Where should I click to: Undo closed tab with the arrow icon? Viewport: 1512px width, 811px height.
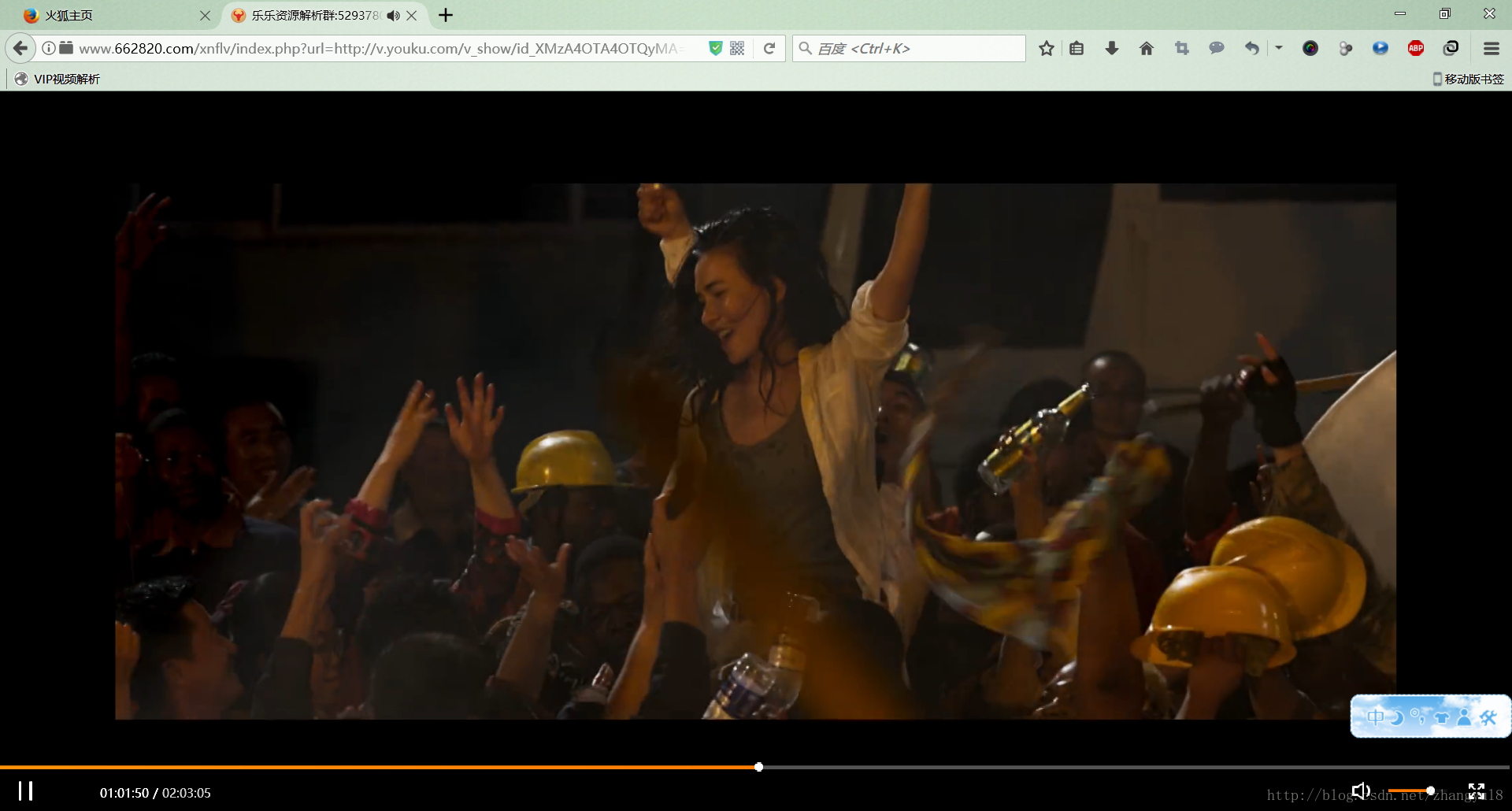[x=1252, y=48]
